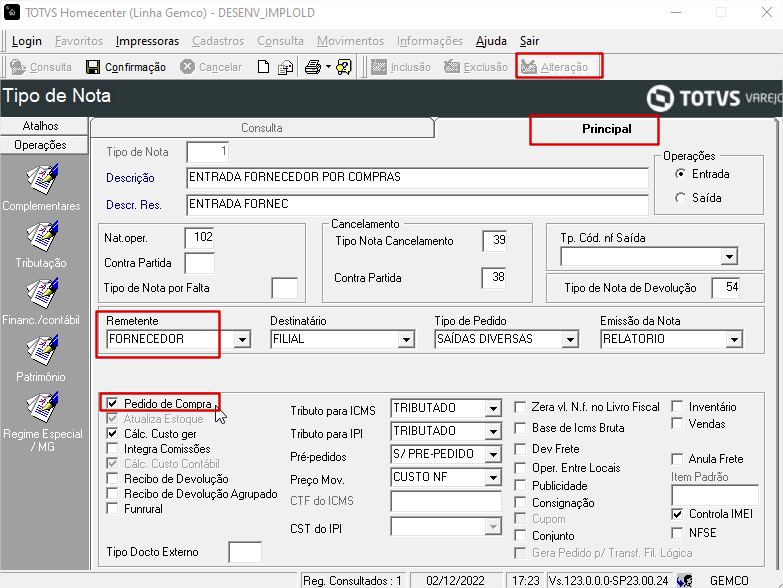This screenshot has height=588, width=783.
Task: Click the Descrição input field
Action: [x=417, y=178]
